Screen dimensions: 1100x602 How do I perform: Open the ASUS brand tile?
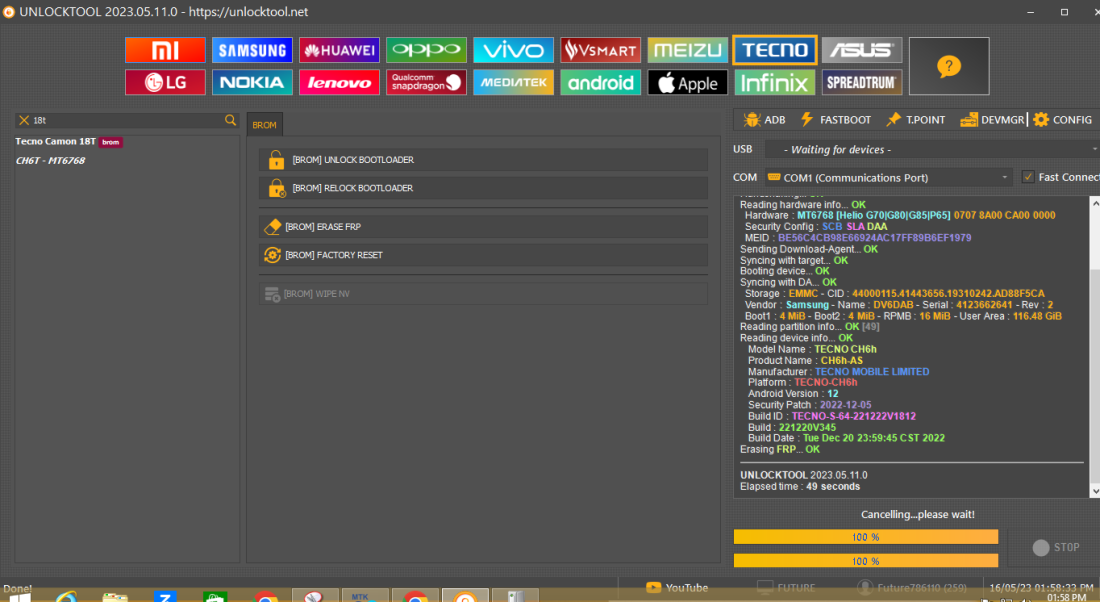tap(861, 50)
